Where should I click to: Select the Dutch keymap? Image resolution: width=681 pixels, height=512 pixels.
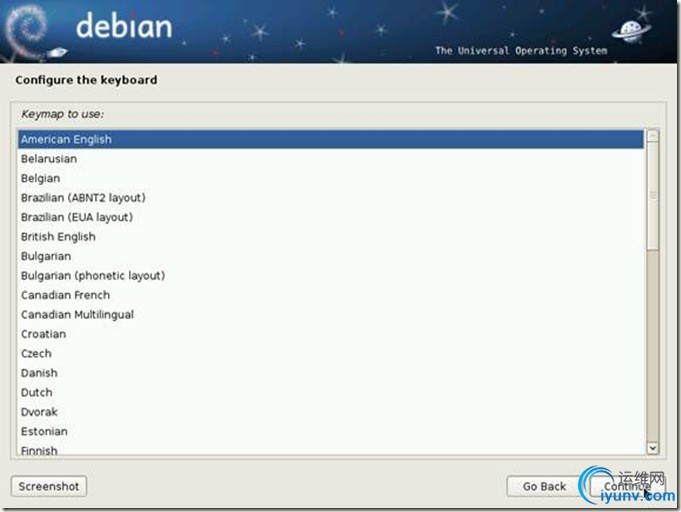(331, 393)
